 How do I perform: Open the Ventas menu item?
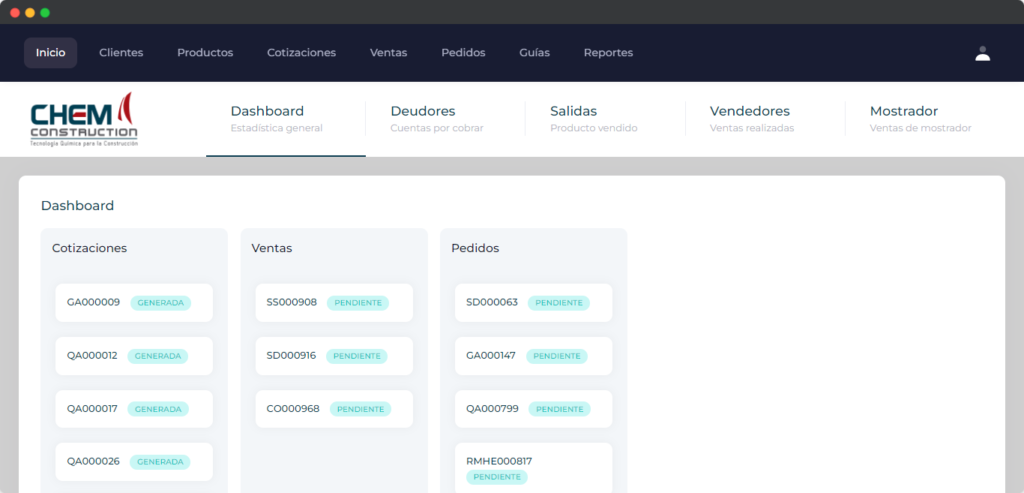(x=389, y=53)
